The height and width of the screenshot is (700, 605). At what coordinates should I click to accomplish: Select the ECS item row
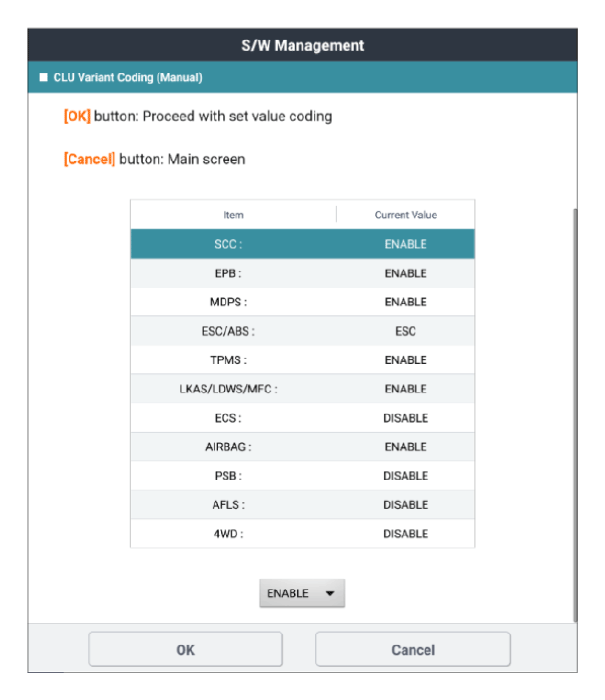click(302, 418)
